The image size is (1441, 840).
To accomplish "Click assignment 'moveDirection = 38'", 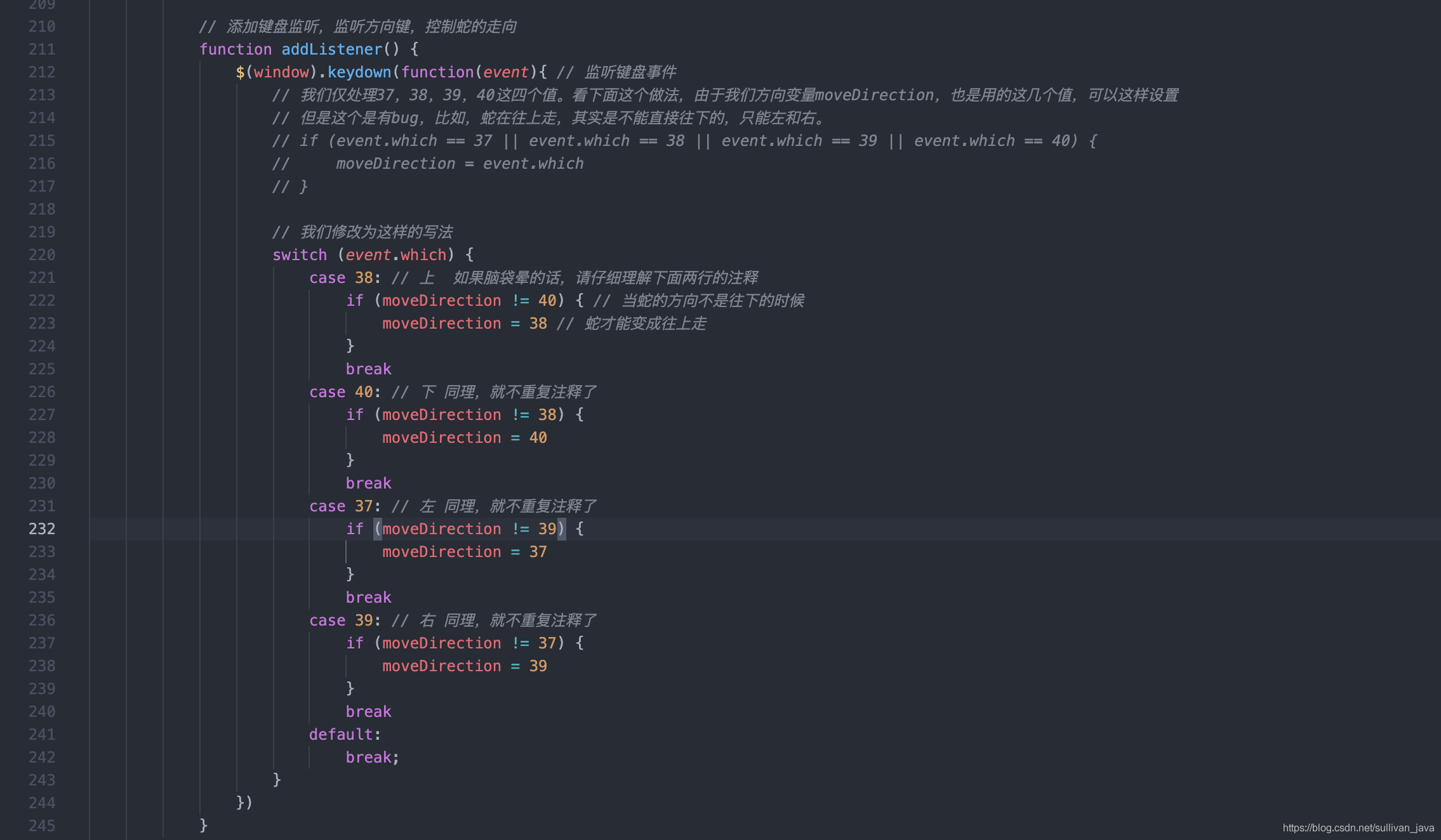I will point(465,324).
